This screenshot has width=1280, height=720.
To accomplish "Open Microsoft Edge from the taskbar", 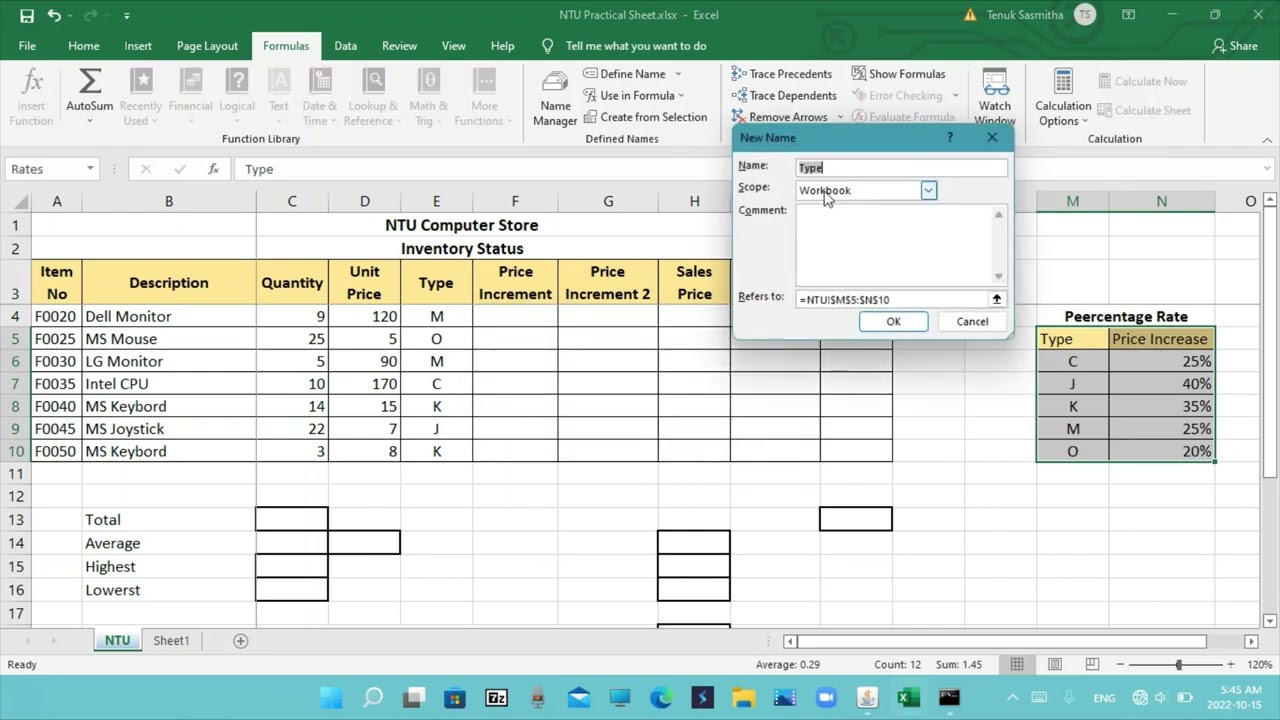I will [x=661, y=698].
